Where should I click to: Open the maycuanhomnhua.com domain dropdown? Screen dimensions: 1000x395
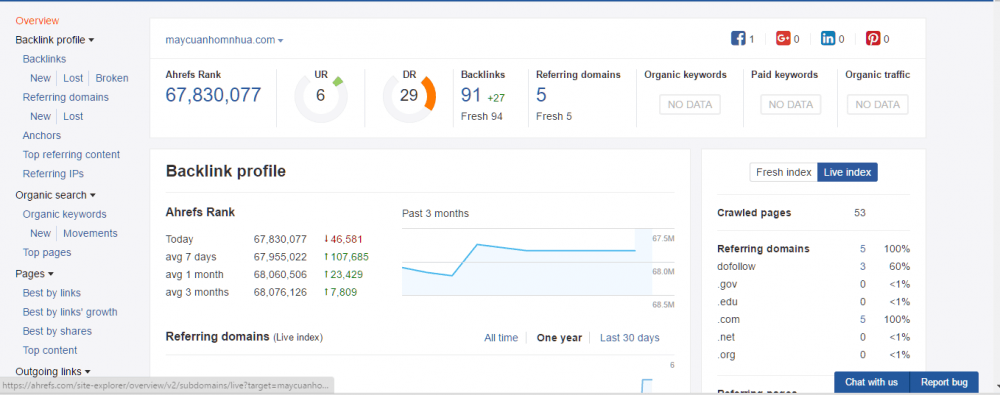(224, 40)
